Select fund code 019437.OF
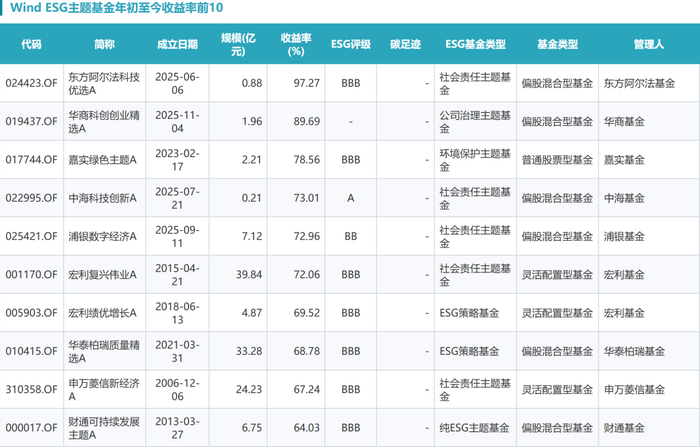 [31, 121]
